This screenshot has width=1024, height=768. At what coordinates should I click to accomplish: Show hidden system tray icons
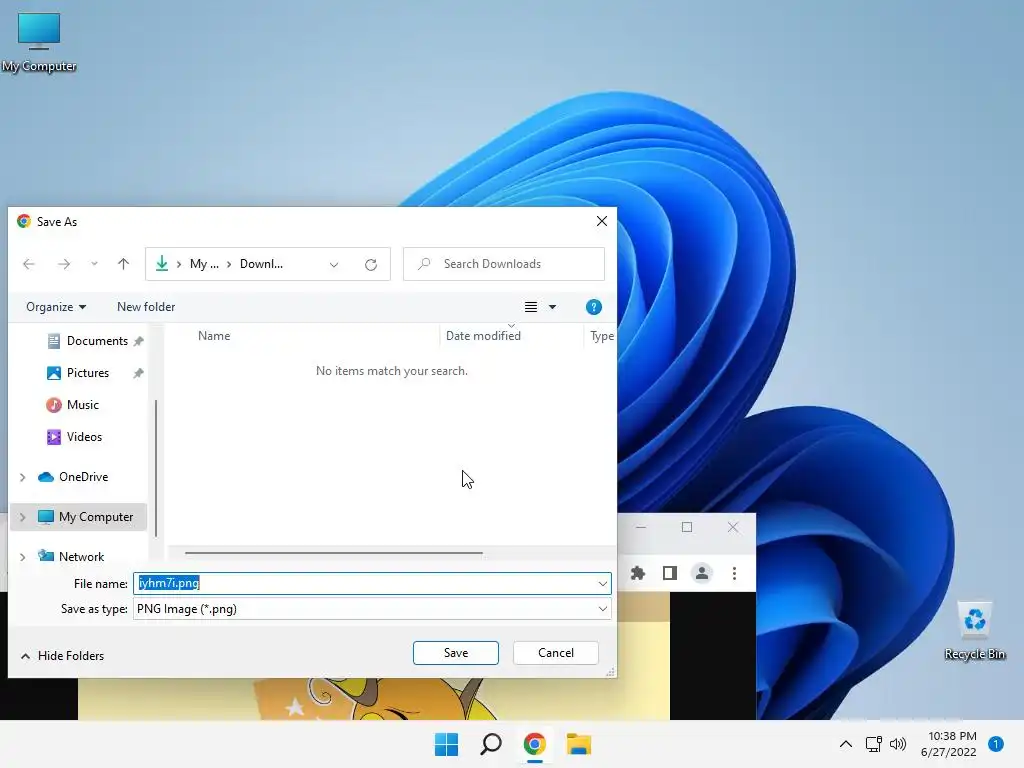(x=846, y=744)
